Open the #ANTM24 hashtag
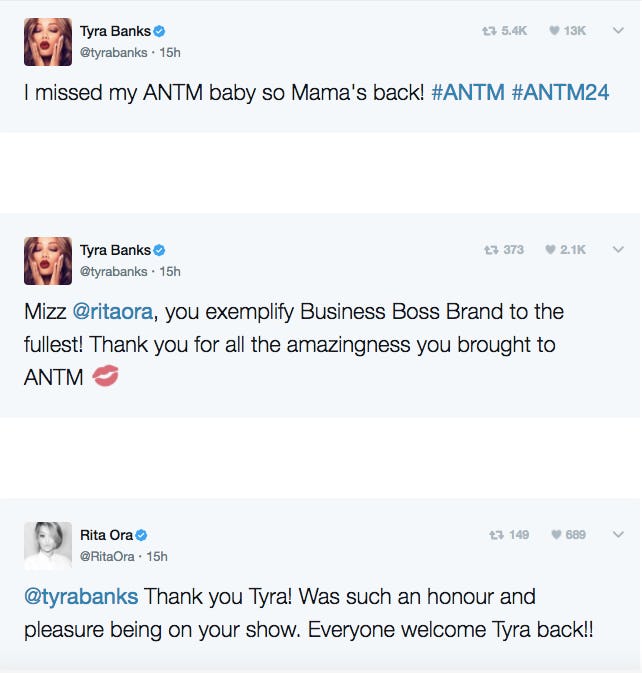 560,92
